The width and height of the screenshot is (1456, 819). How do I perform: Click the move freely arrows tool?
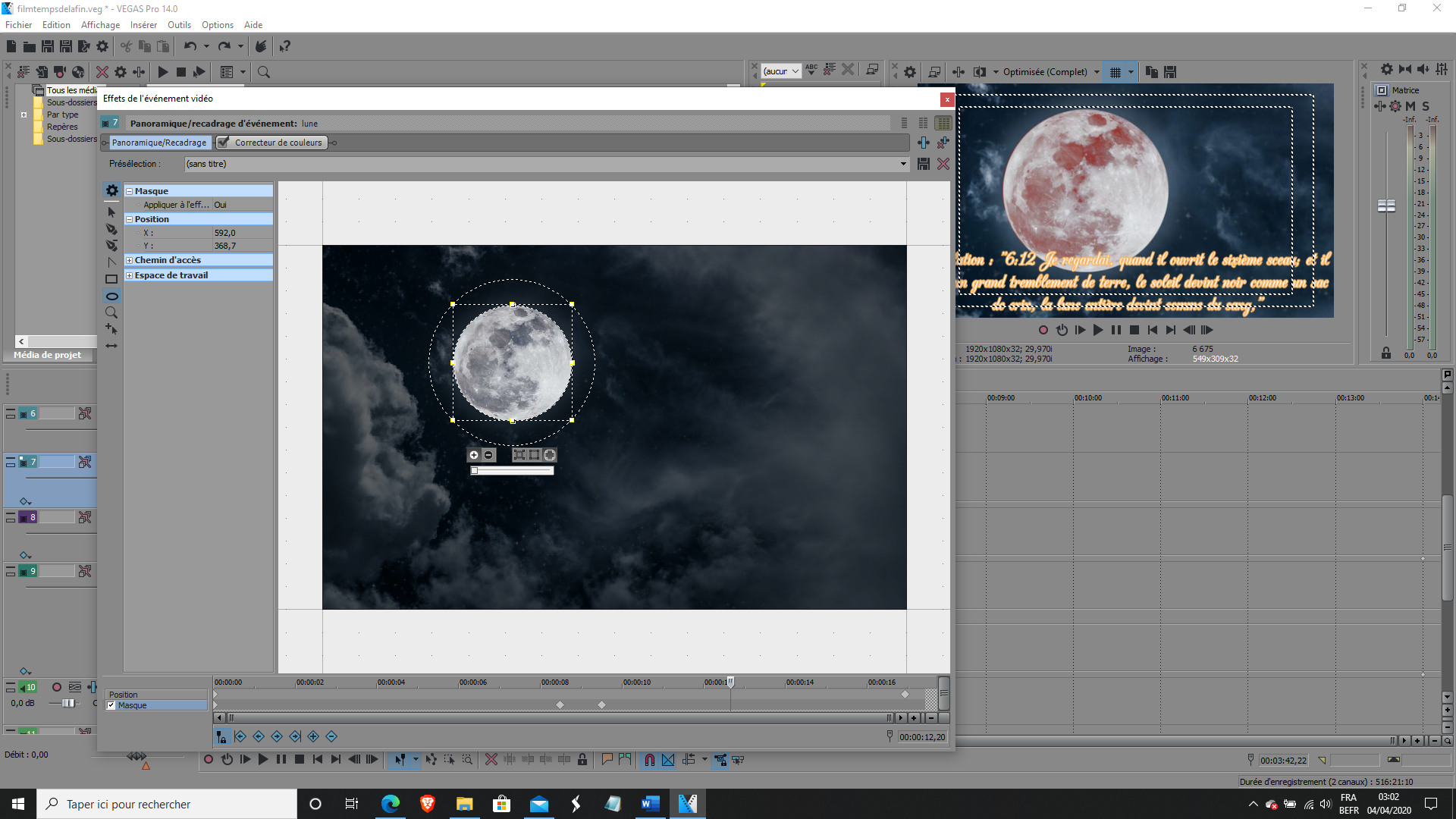111,346
